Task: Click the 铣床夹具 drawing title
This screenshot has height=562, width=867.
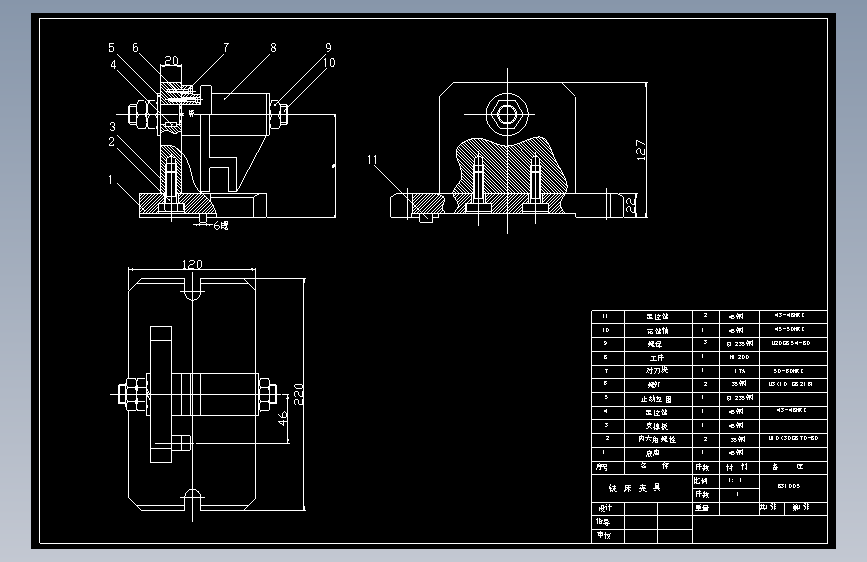Action: (x=634, y=488)
